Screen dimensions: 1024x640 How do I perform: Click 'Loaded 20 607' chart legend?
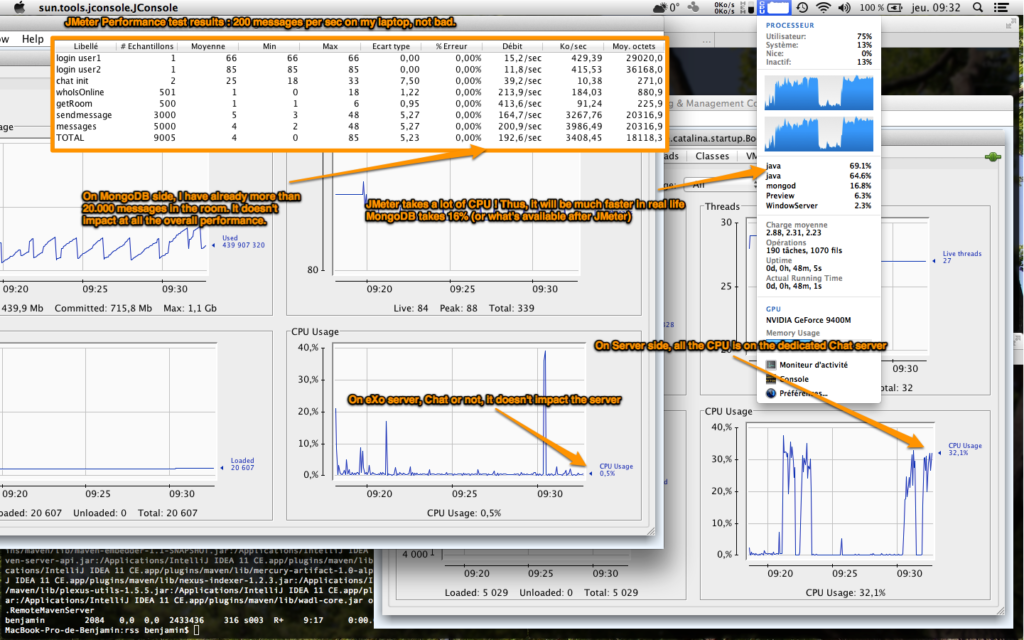[238, 464]
